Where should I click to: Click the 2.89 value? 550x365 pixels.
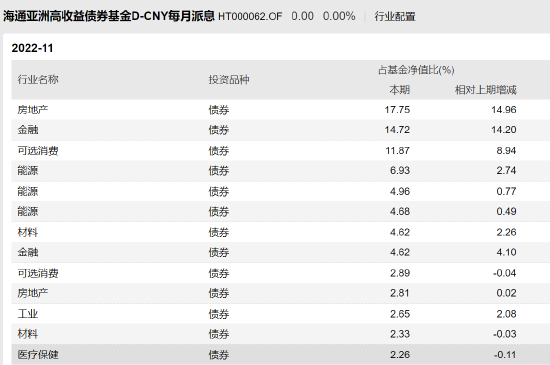point(400,273)
